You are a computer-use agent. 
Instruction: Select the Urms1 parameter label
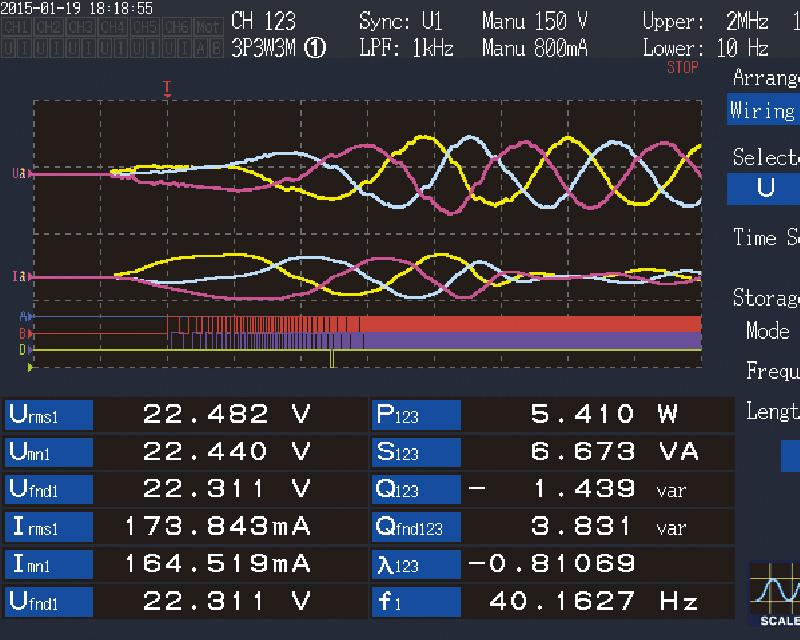click(48, 414)
